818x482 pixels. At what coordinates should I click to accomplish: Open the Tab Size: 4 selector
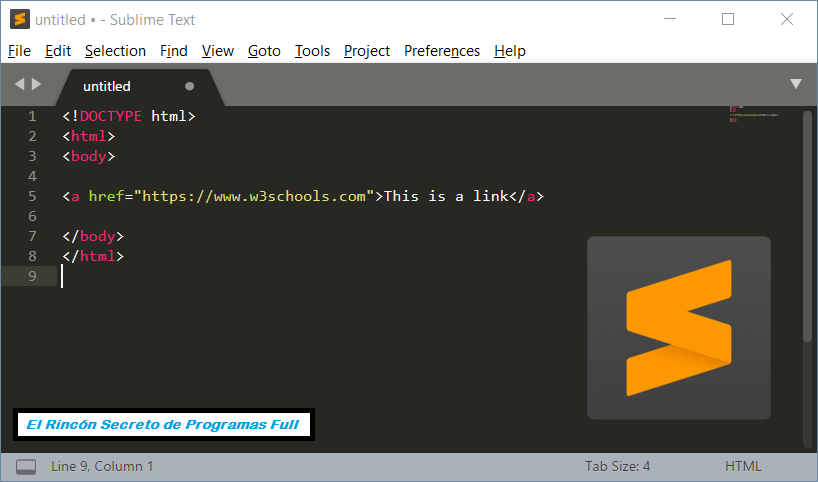tap(617, 466)
